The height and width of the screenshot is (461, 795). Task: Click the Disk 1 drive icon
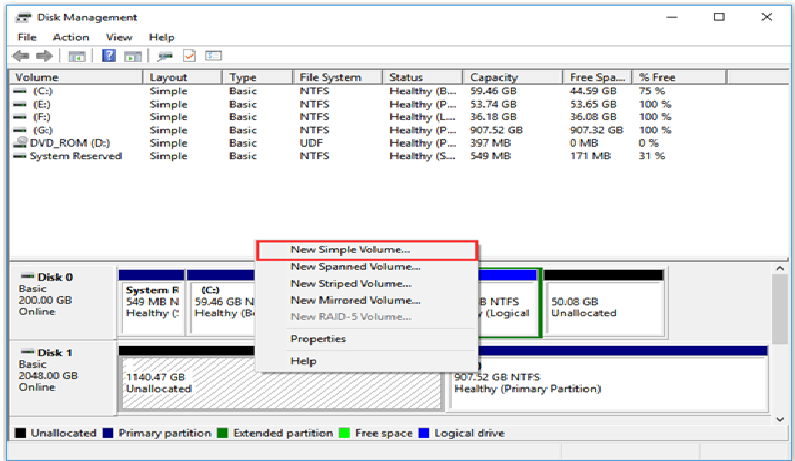(x=27, y=352)
